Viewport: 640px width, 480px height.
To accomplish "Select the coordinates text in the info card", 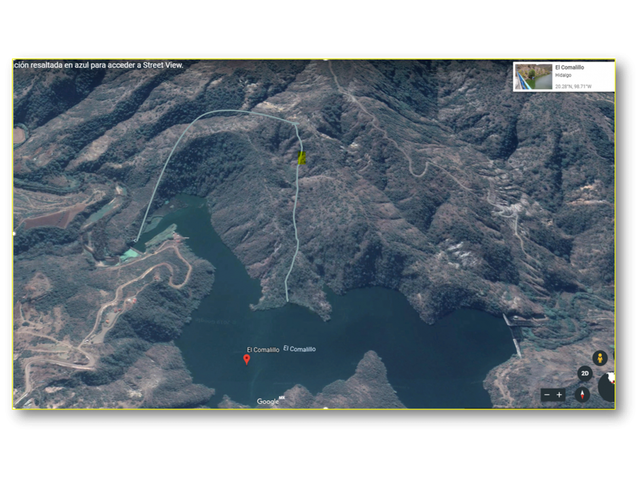I will [x=573, y=87].
